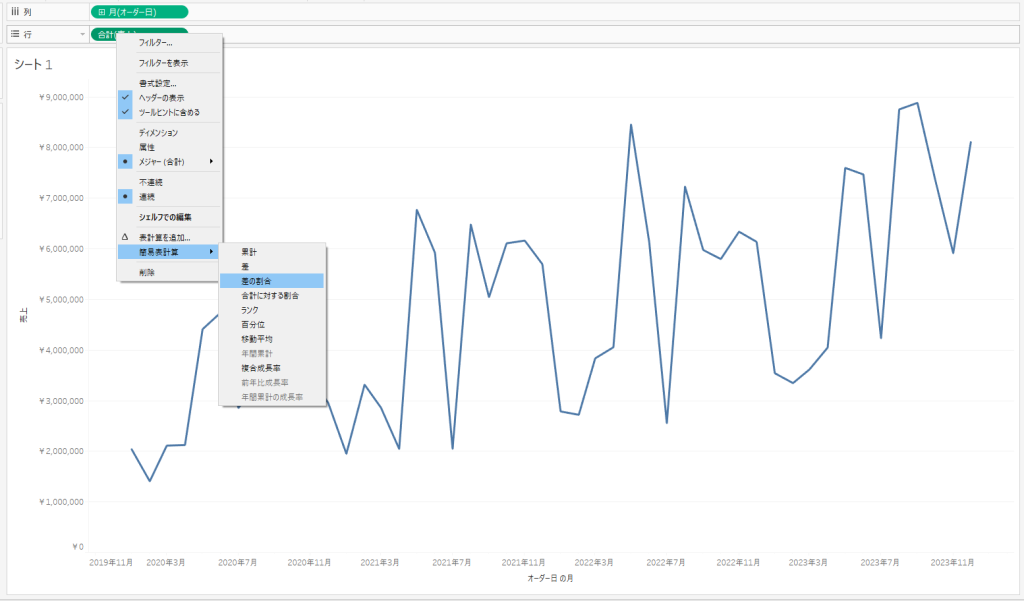Select ランク calculation option
This screenshot has height=601, width=1024.
[x=249, y=310]
